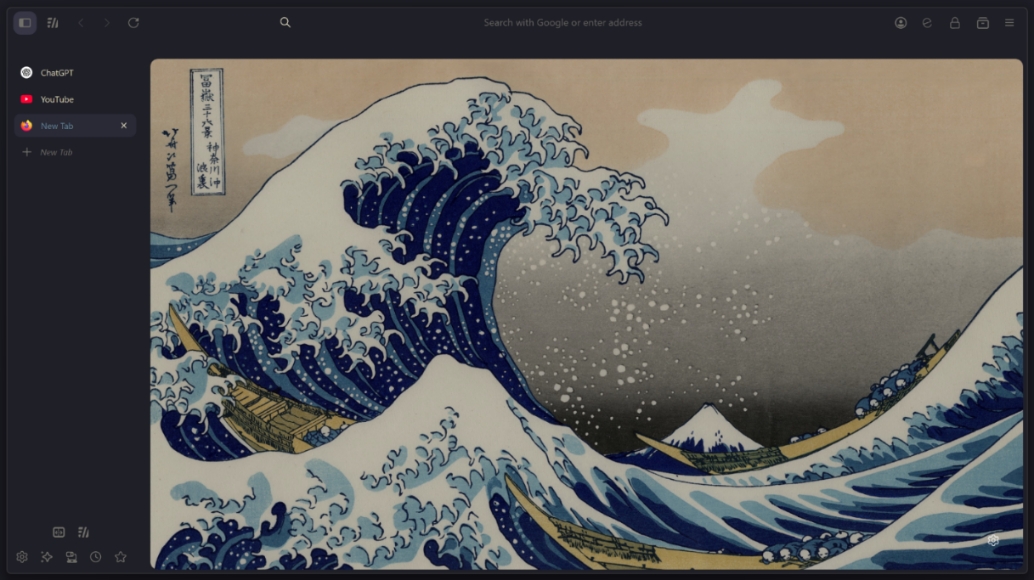
Task: Open settings gear in the sidebar footer
Action: 22,557
